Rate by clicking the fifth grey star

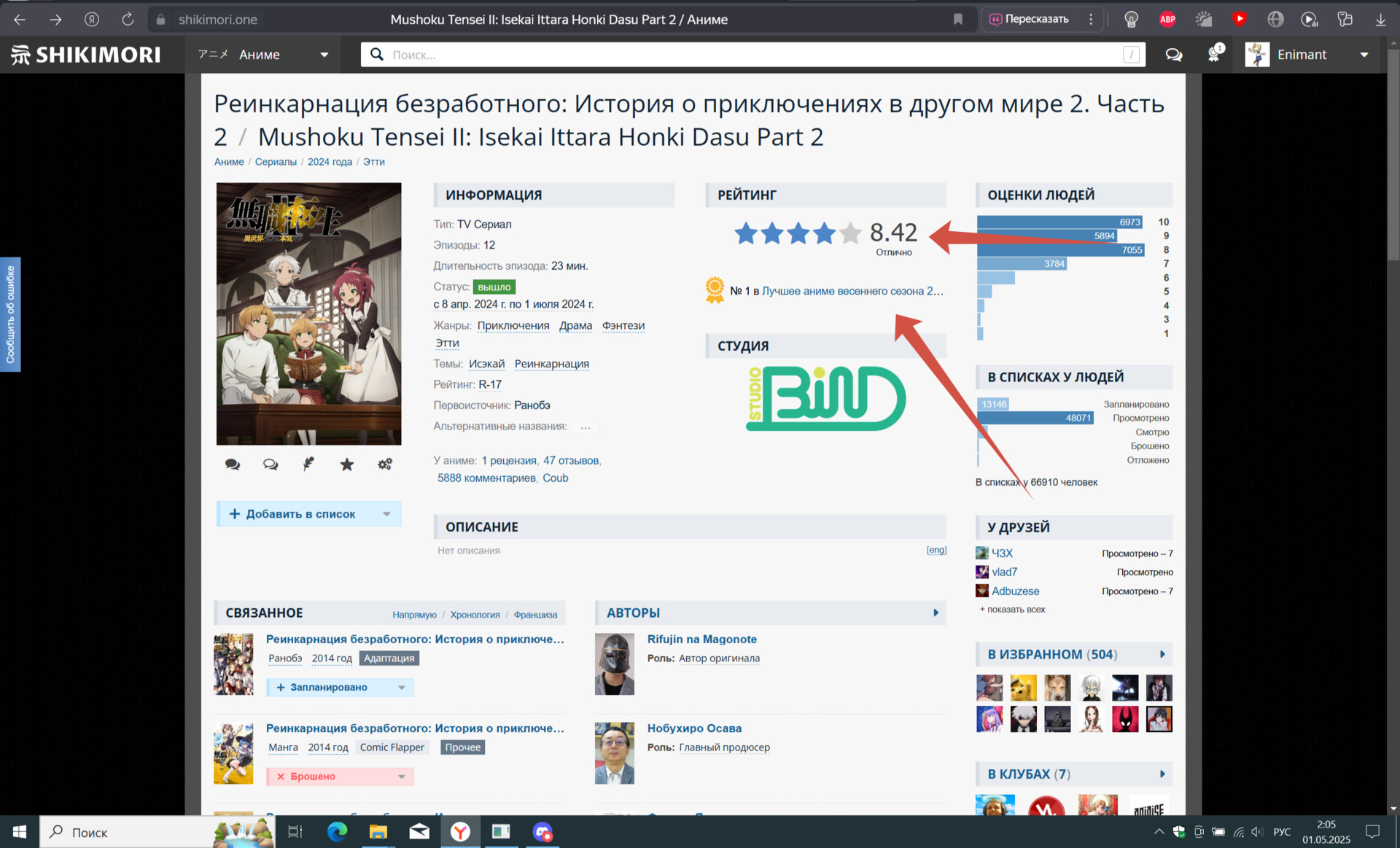850,233
